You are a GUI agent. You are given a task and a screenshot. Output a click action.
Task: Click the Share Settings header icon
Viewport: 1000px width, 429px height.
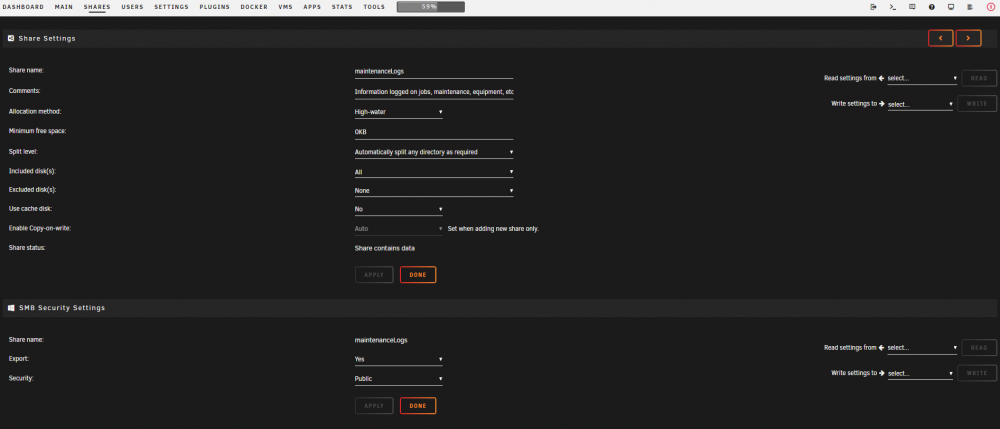pyautogui.click(x=11, y=38)
